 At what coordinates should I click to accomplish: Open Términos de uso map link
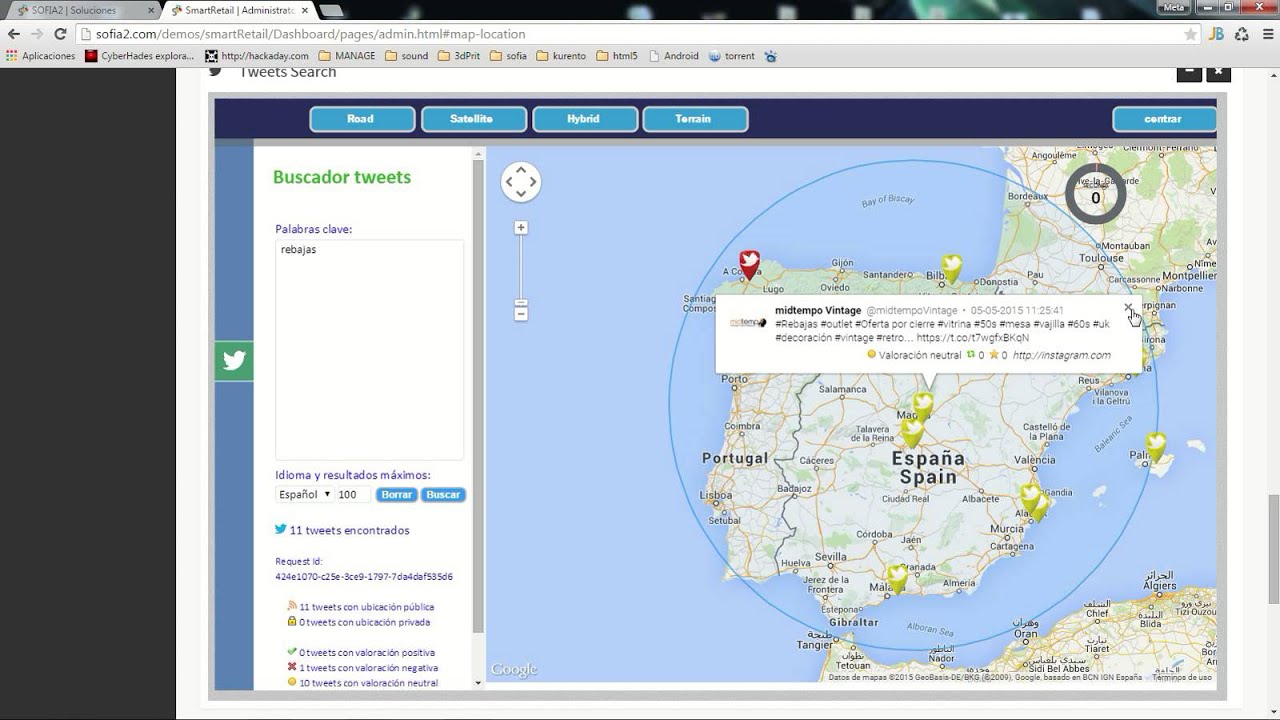pos(1181,677)
